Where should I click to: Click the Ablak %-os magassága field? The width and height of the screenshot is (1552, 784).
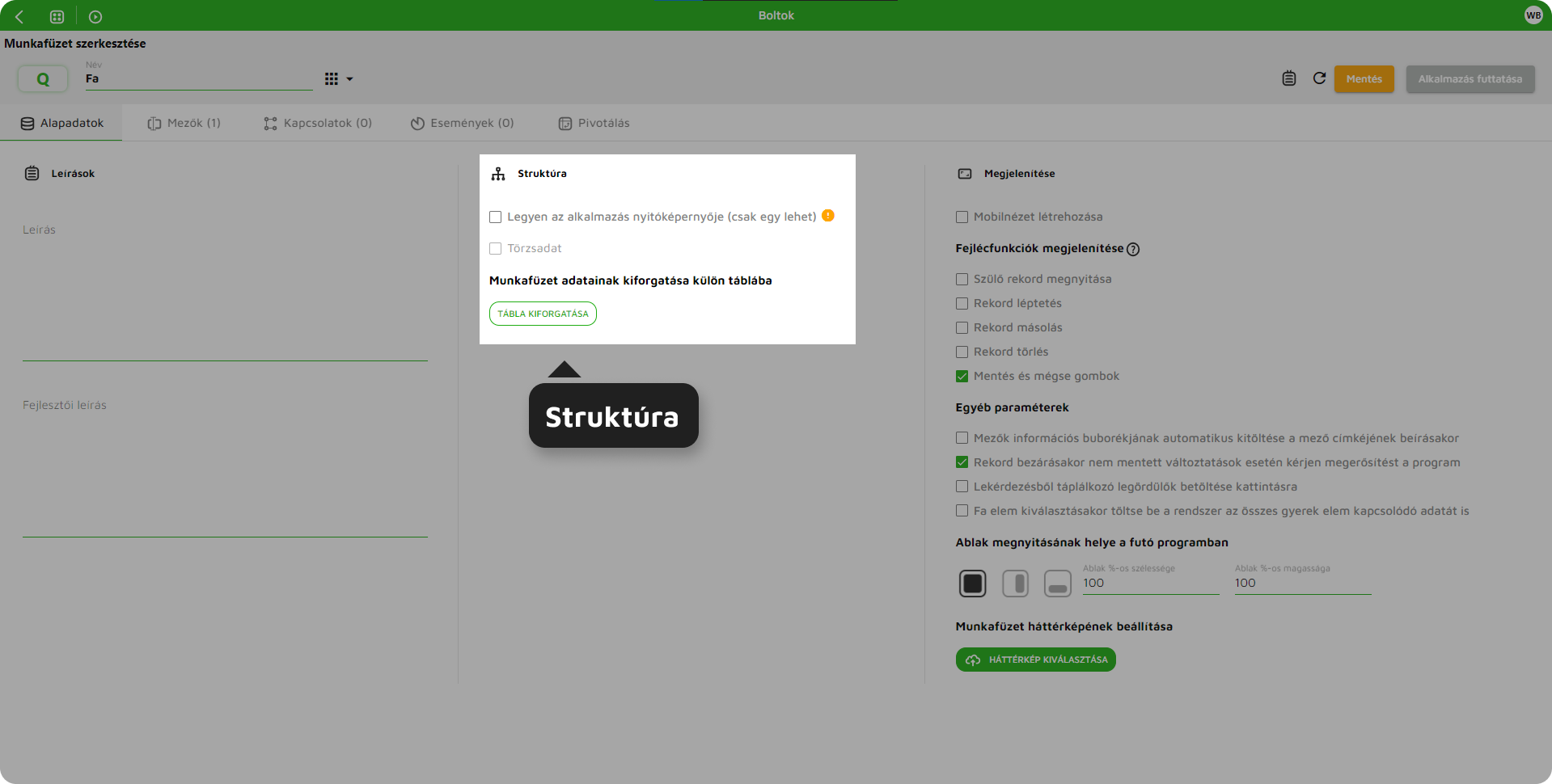click(1303, 583)
